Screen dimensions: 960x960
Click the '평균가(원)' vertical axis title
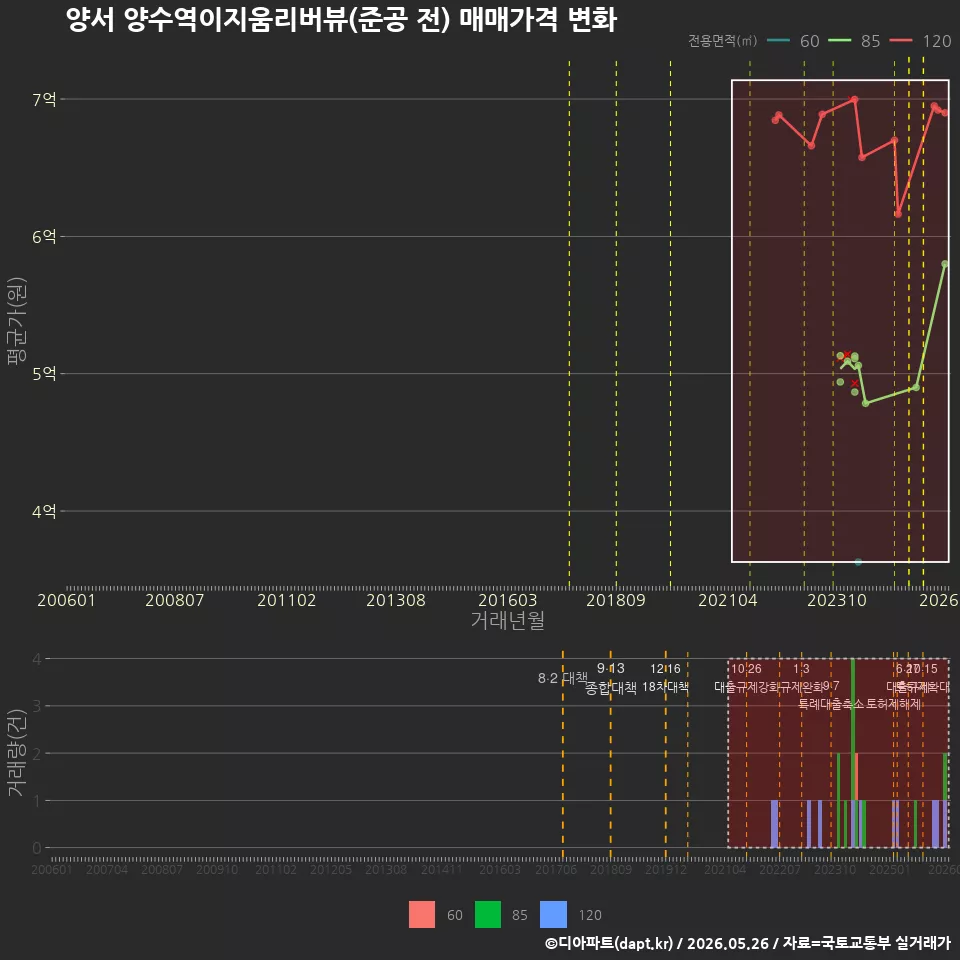coord(17,321)
